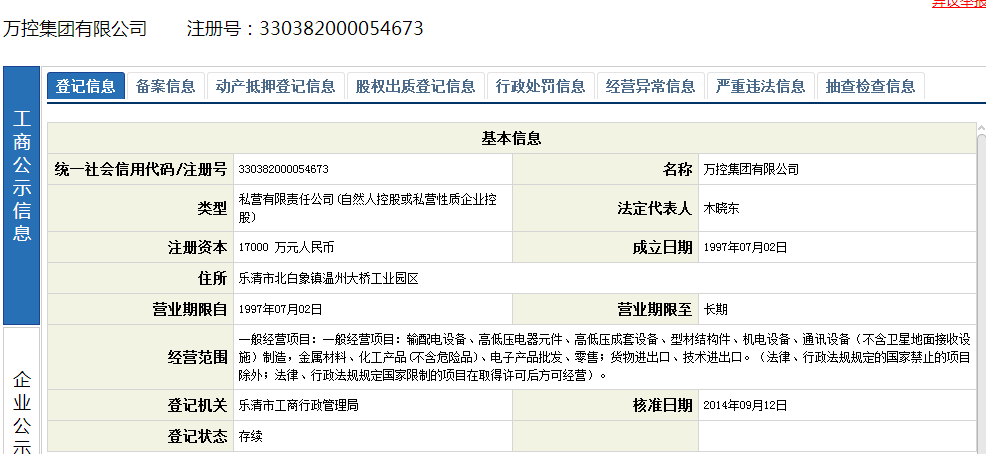Click the credit code value 330382000054673 in the table

(x=284, y=169)
